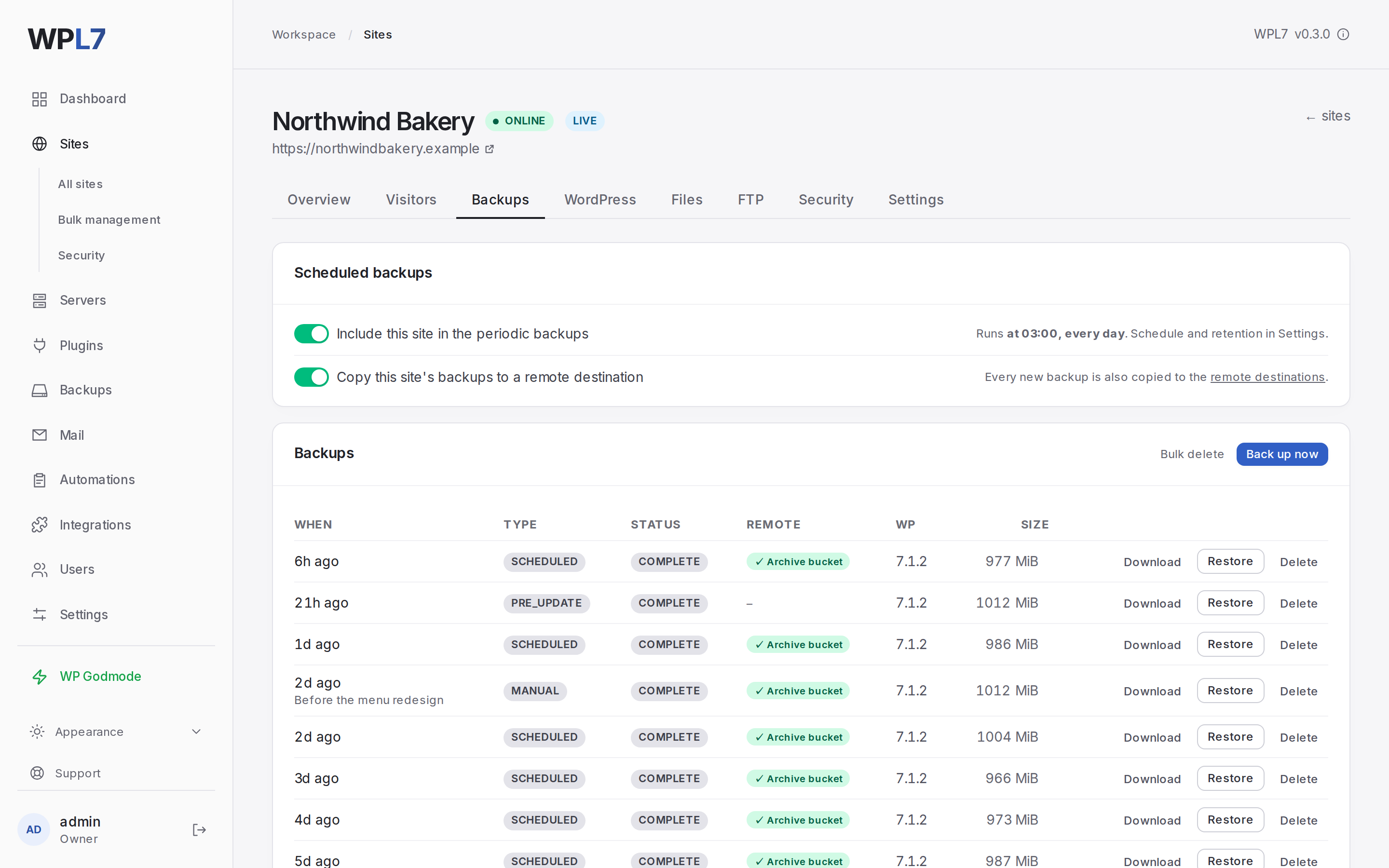Image resolution: width=1389 pixels, height=868 pixels.
Task: Toggle periodic backups inclusion switch
Action: click(311, 334)
